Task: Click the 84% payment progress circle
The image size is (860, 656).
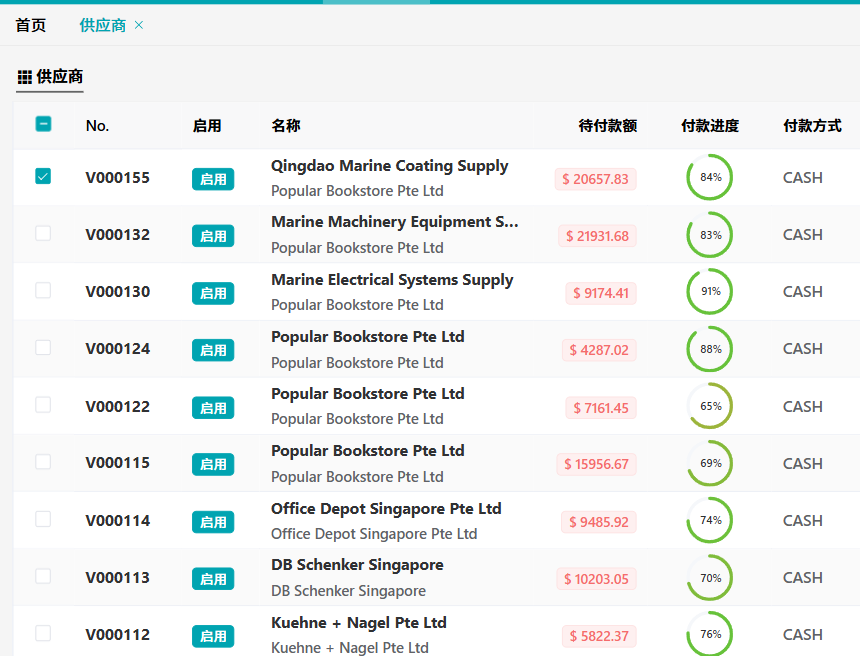Action: coord(710,178)
